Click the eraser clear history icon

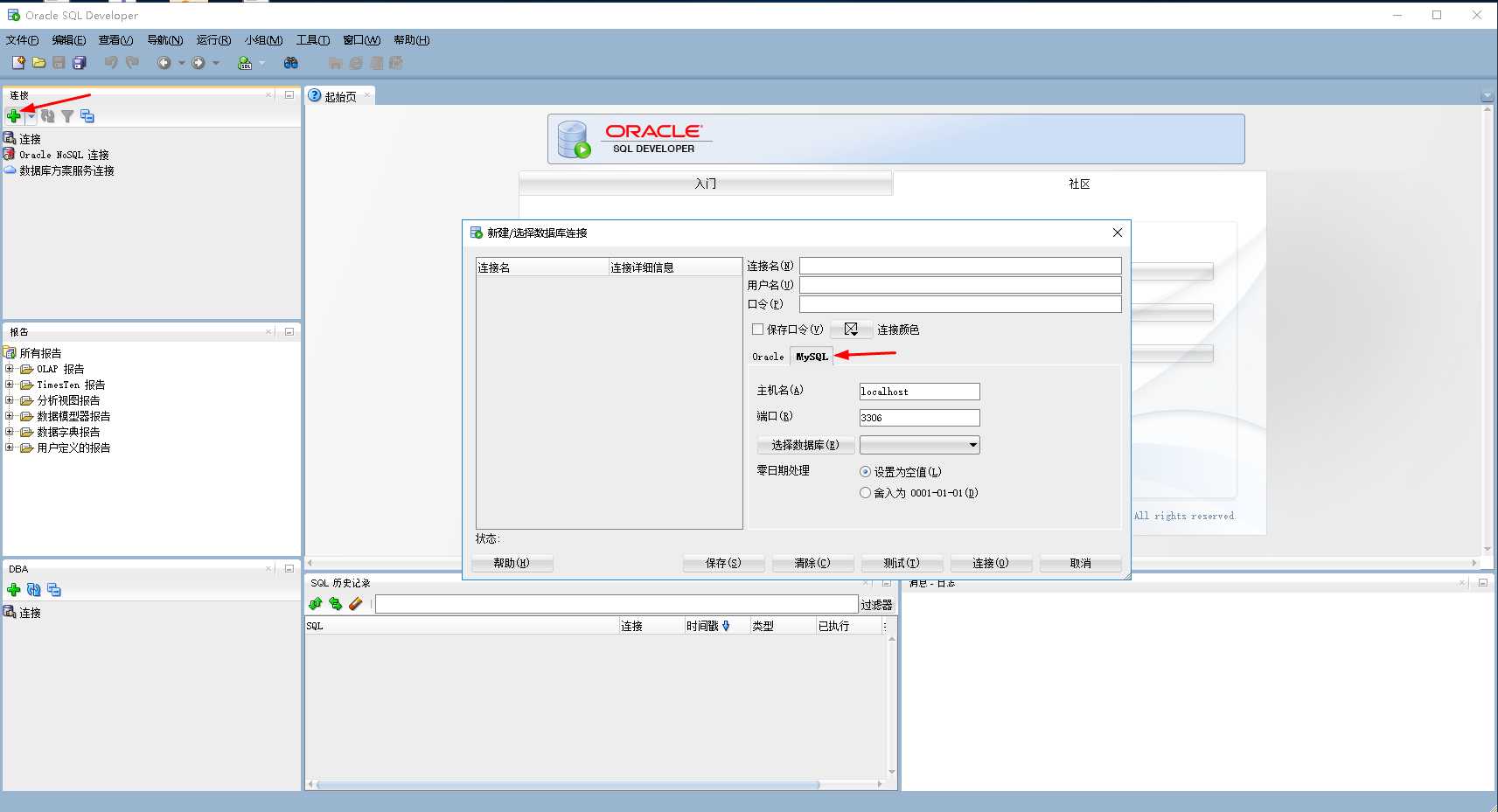[x=355, y=604]
